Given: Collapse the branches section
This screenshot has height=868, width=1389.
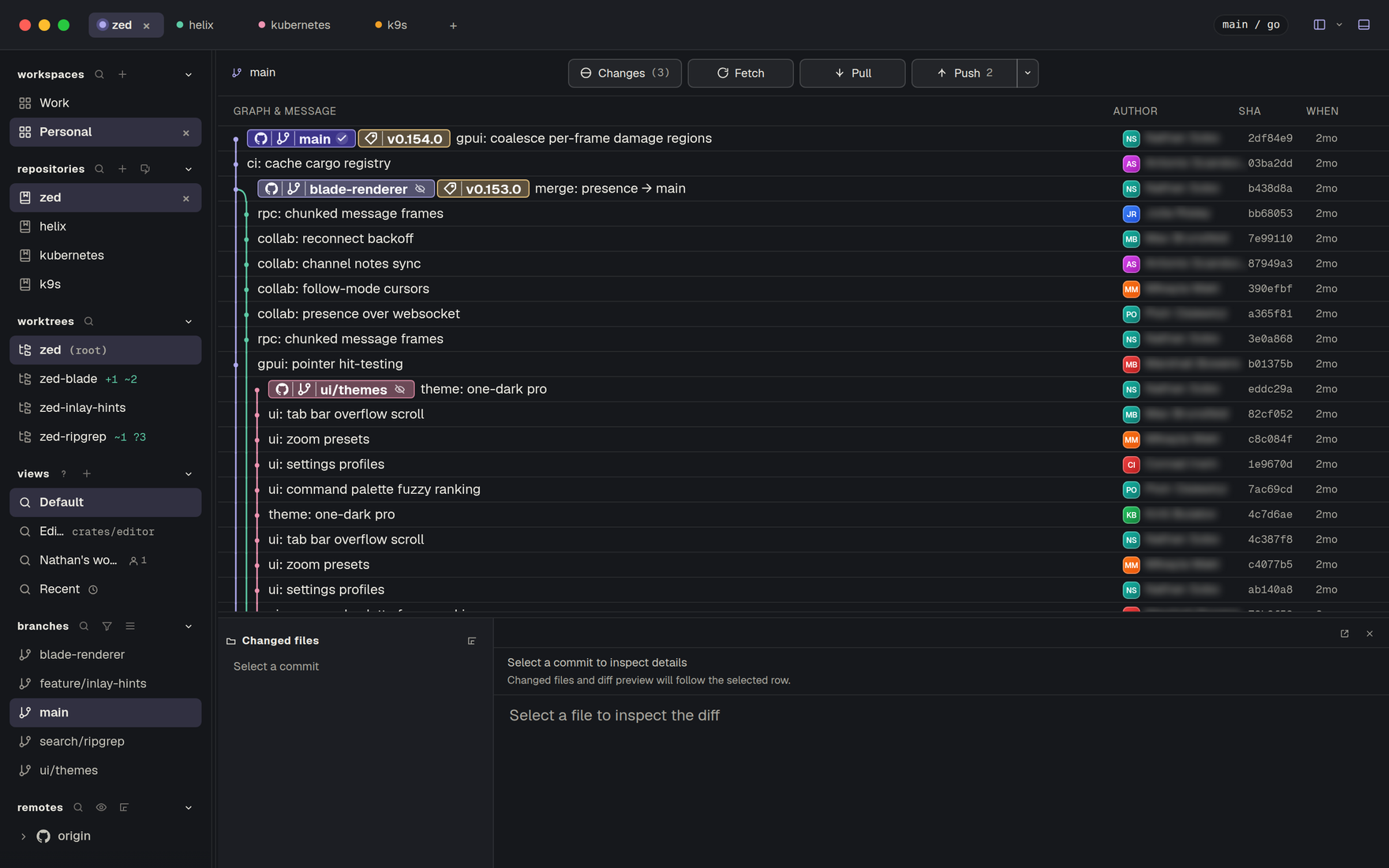Looking at the screenshot, I should pyautogui.click(x=189, y=626).
